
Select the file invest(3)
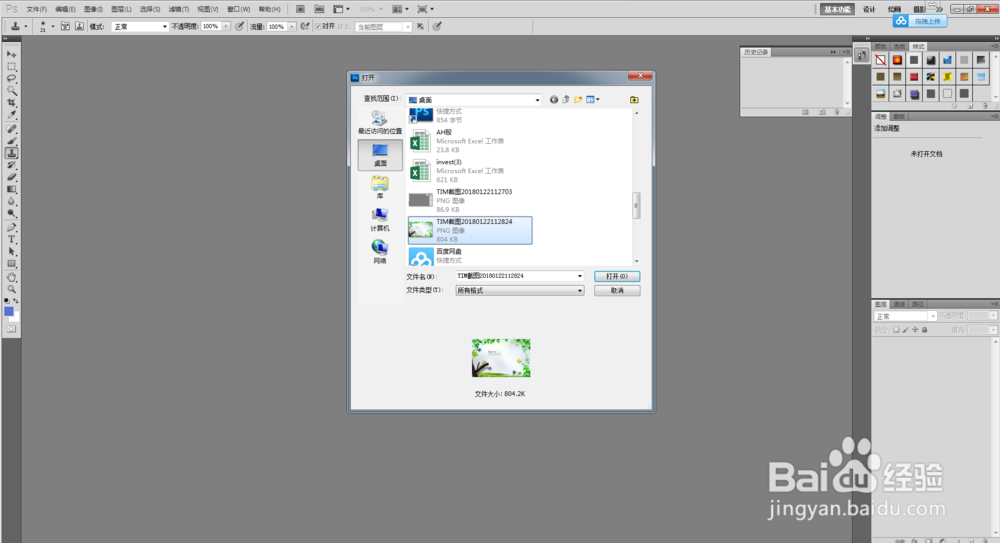(x=469, y=171)
